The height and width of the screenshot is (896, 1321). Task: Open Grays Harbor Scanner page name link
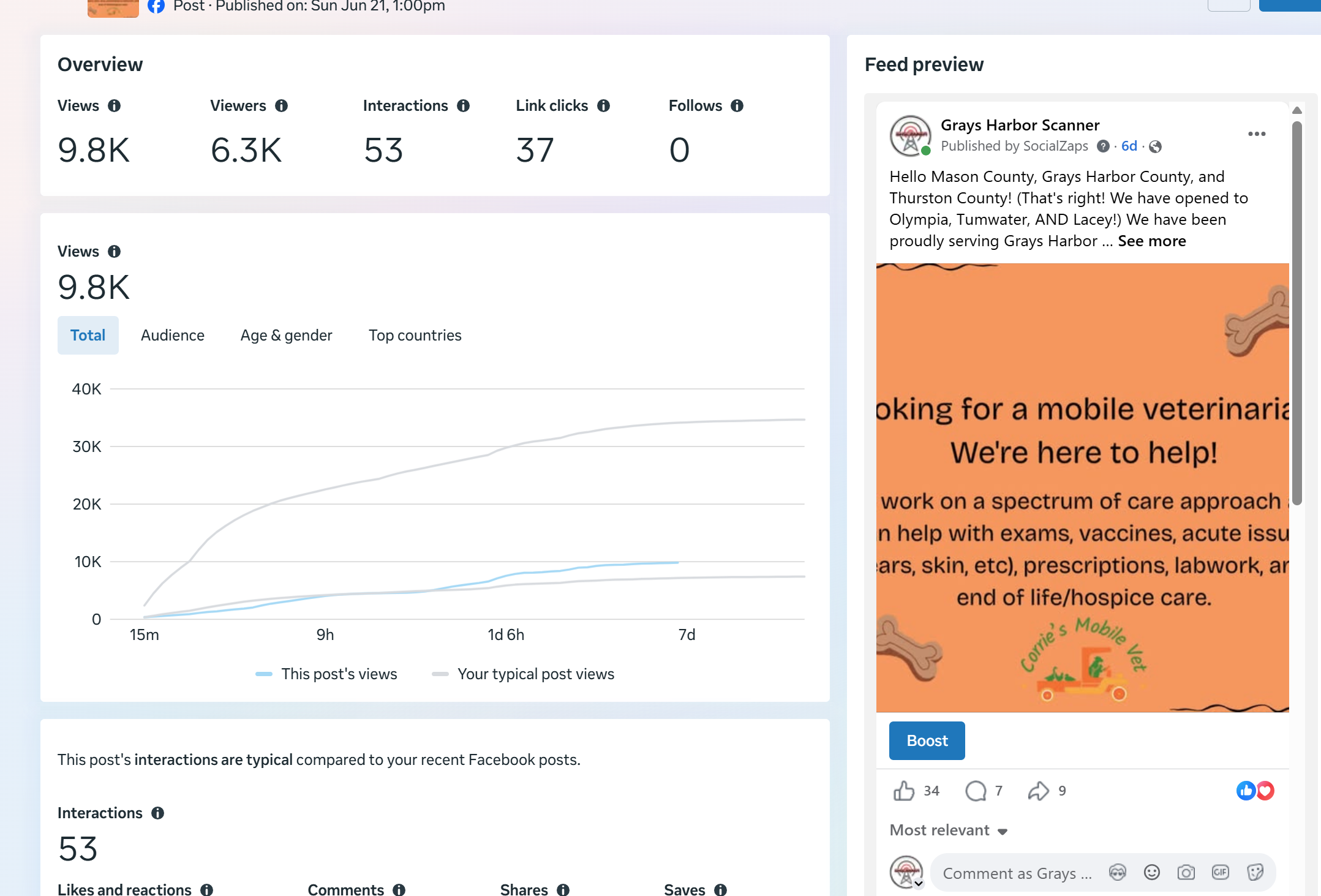tap(1020, 126)
